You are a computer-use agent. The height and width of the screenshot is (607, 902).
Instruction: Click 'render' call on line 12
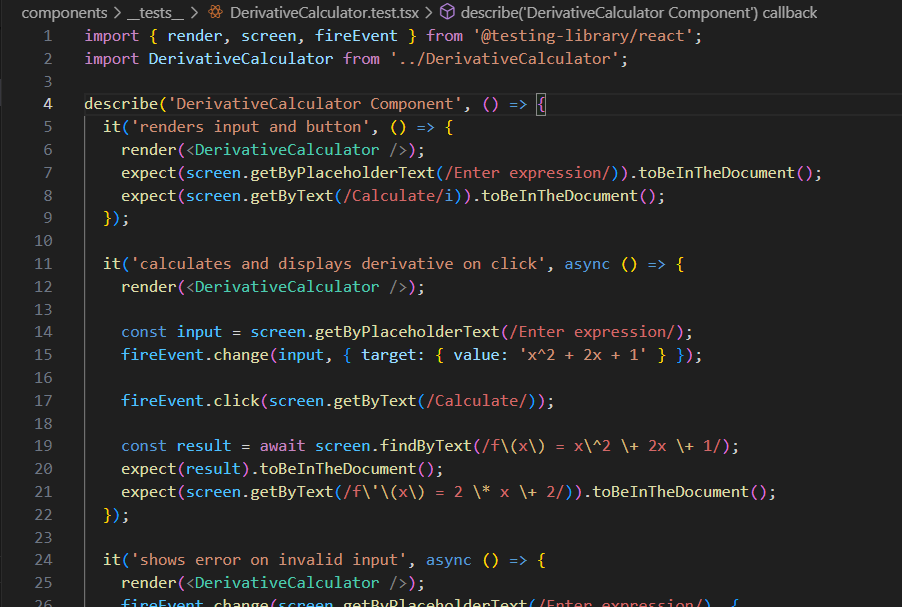click(148, 287)
